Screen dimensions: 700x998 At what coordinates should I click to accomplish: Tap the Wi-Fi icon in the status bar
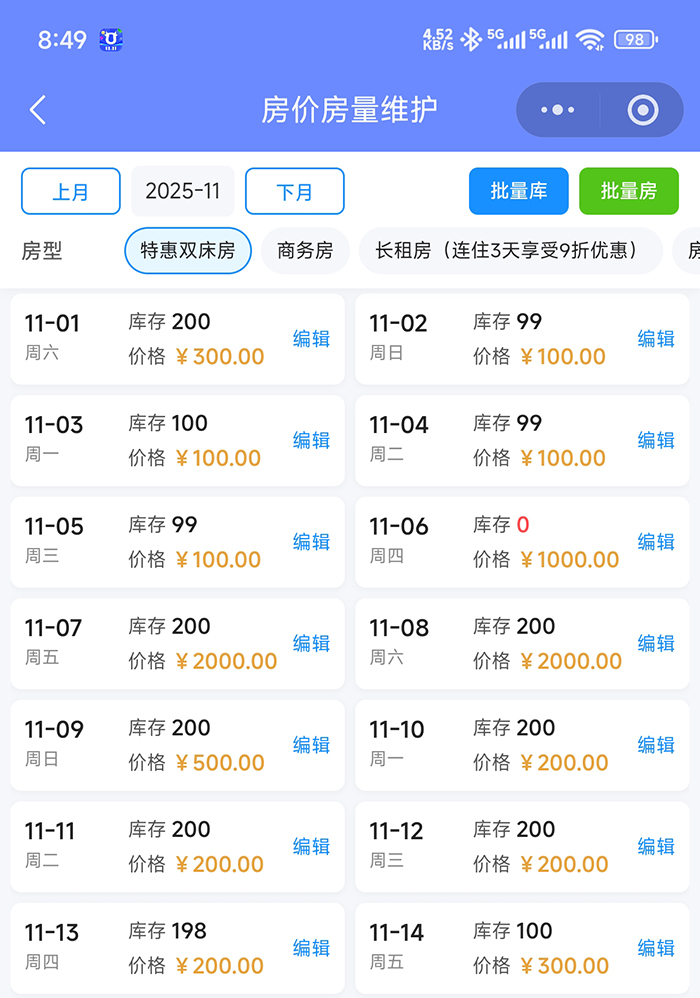click(592, 38)
